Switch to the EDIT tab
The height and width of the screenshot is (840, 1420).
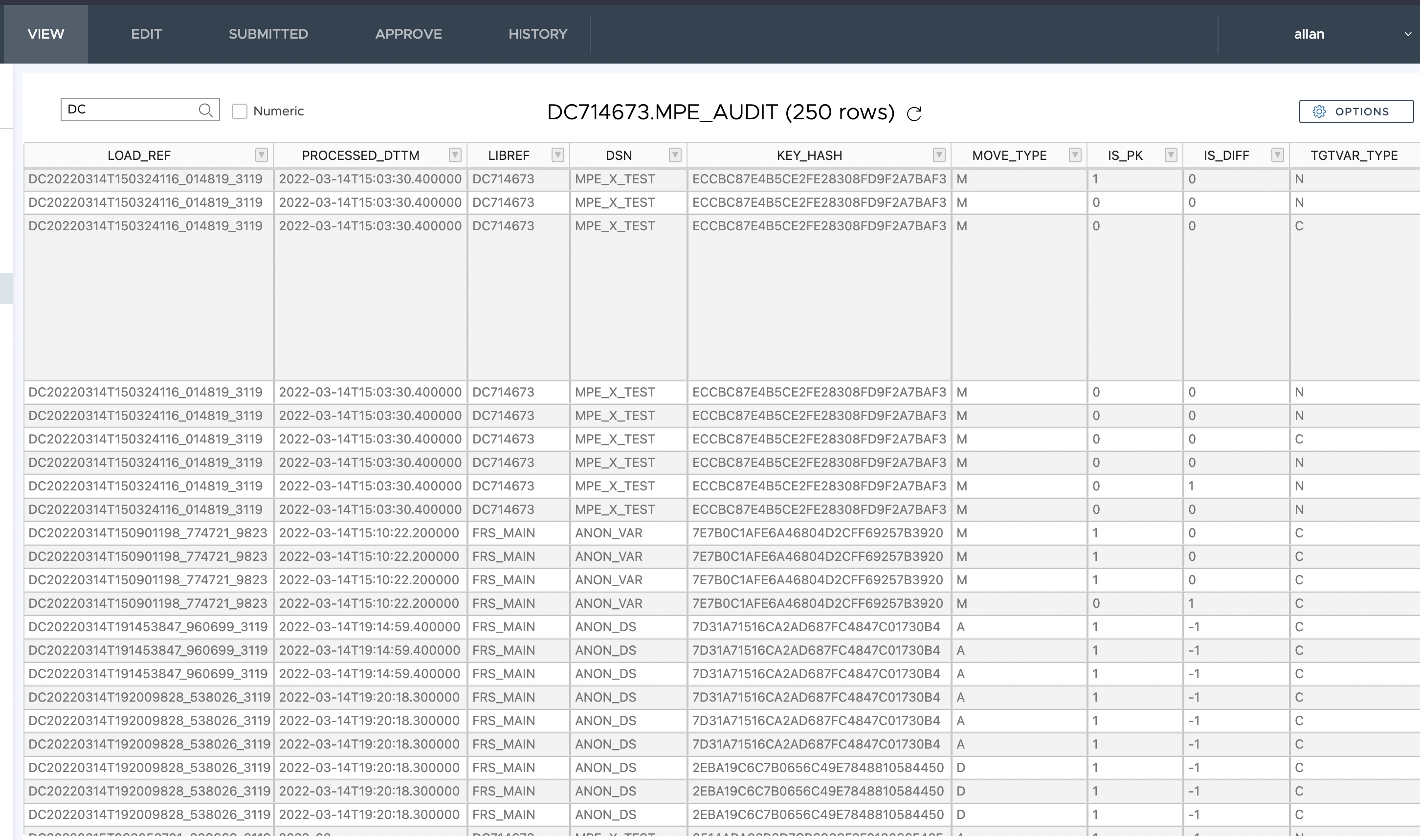pos(146,34)
